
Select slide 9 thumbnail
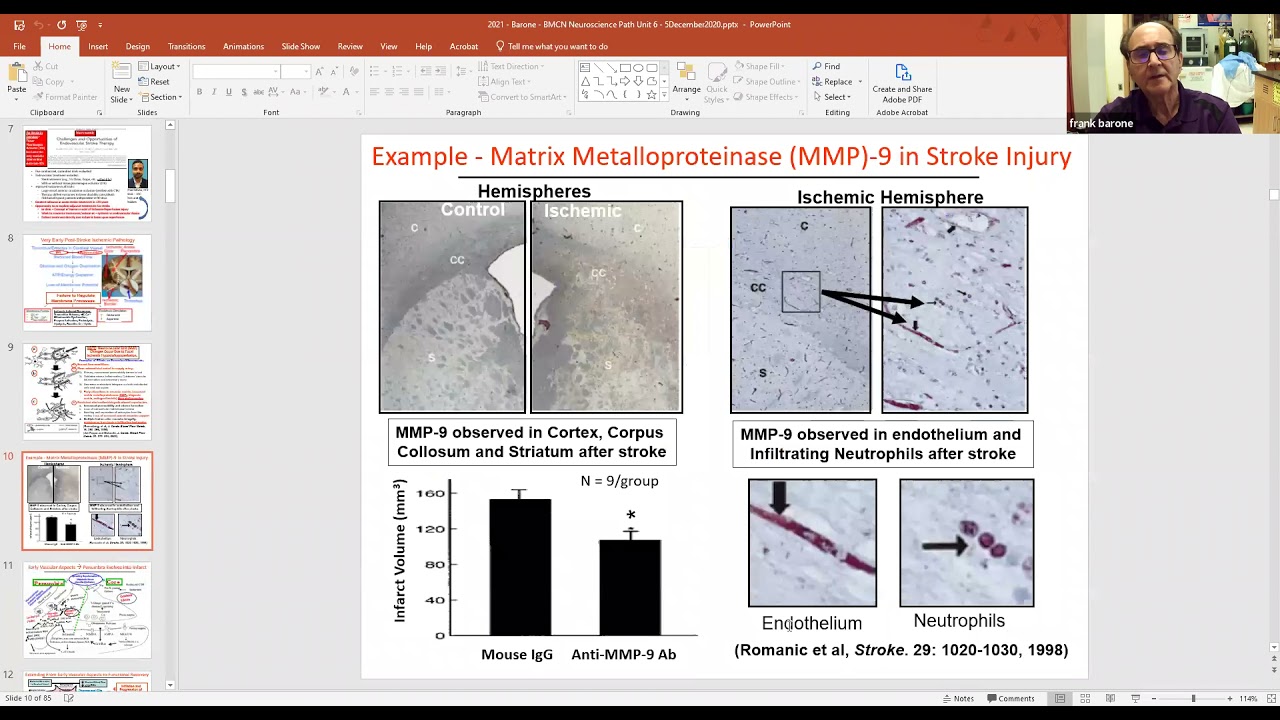88,391
